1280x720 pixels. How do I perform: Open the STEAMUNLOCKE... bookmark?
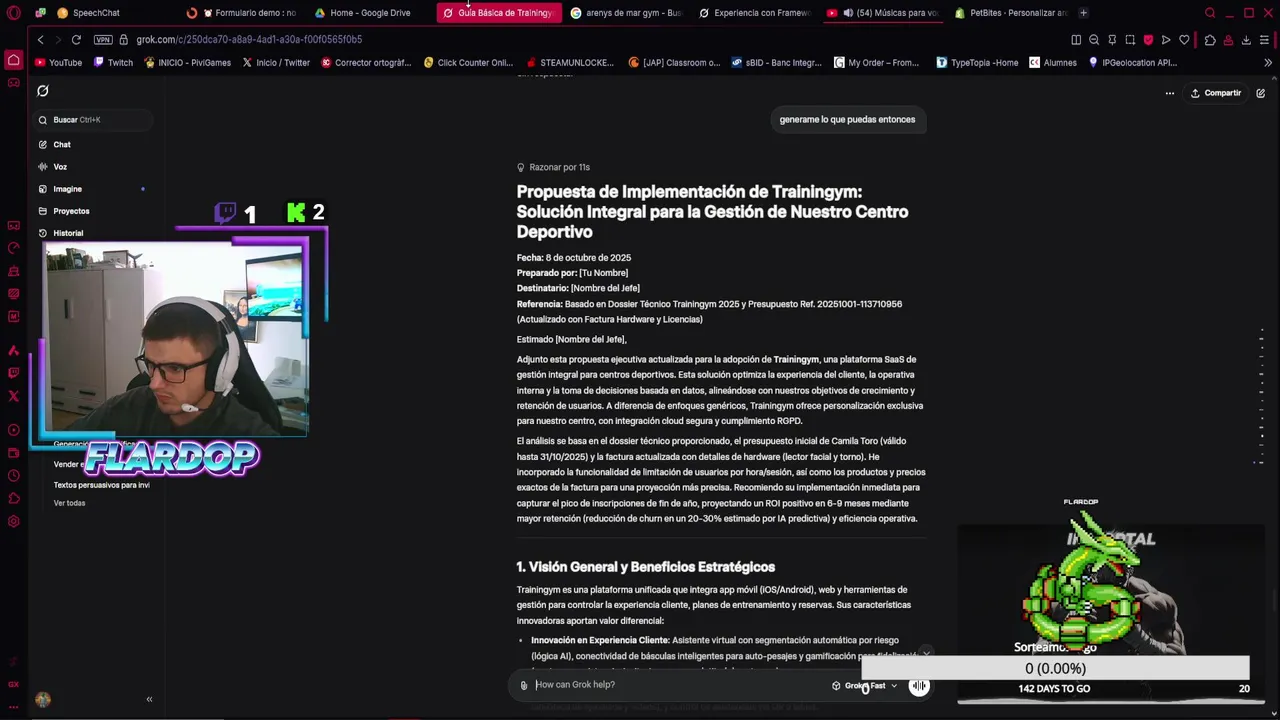tap(570, 63)
